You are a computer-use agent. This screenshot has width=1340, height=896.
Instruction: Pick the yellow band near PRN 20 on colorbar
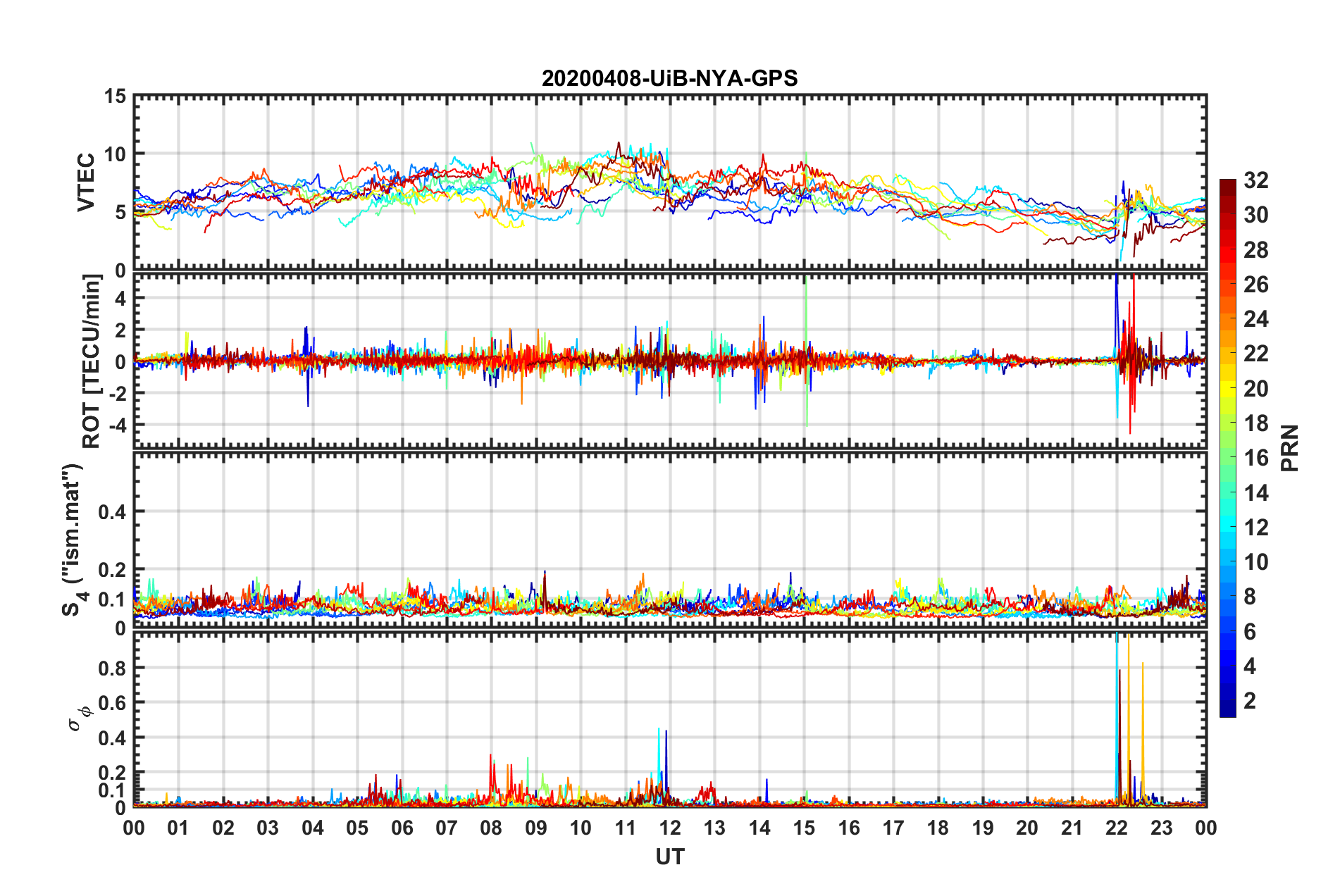[x=1227, y=389]
